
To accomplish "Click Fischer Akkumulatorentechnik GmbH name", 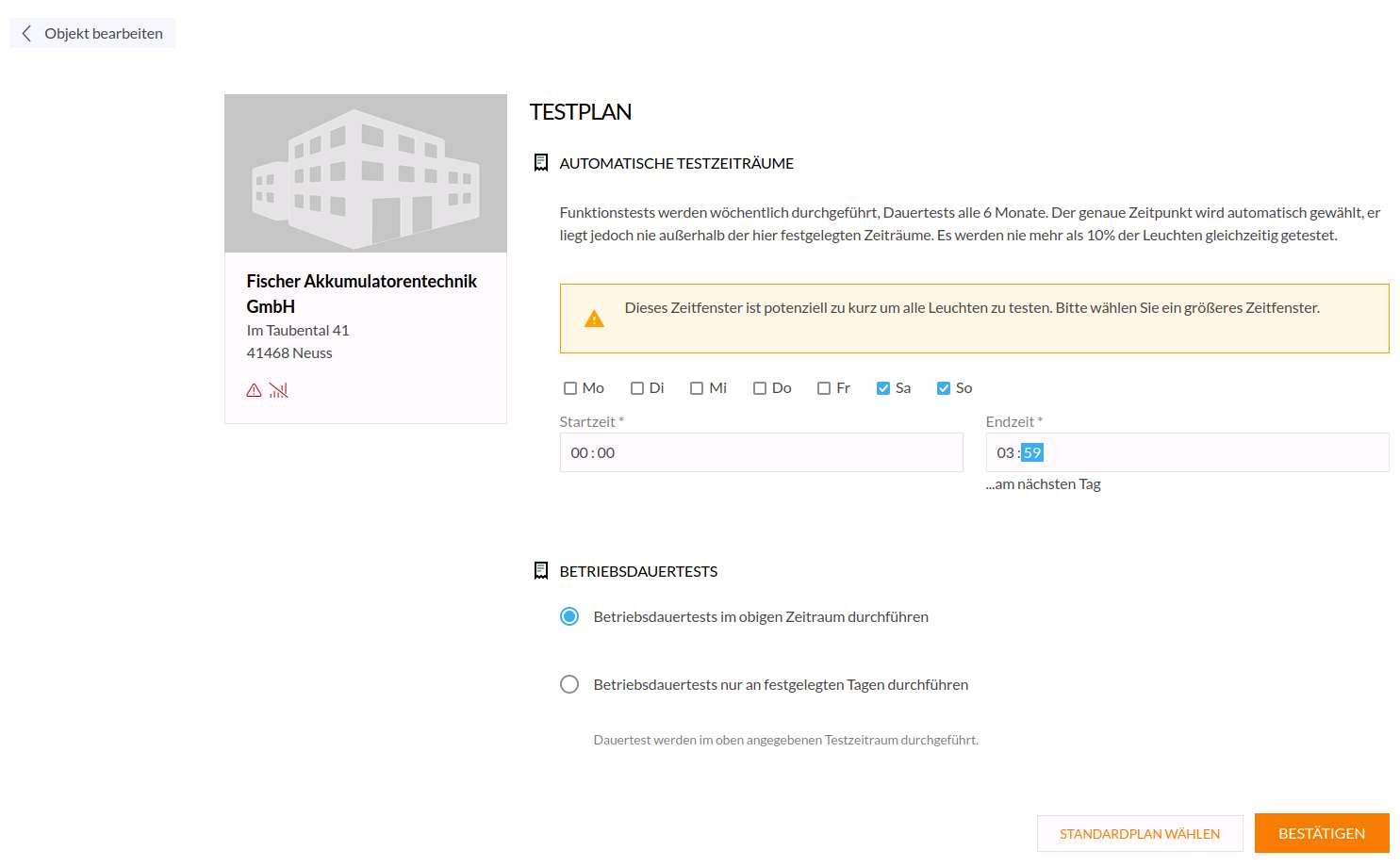I will coord(362,294).
